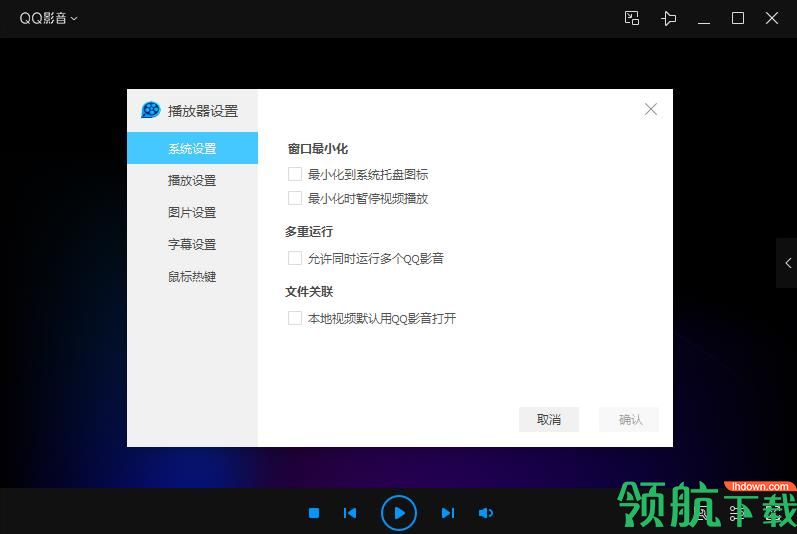Jump to the previous video
This screenshot has width=797, height=534.
click(x=350, y=513)
